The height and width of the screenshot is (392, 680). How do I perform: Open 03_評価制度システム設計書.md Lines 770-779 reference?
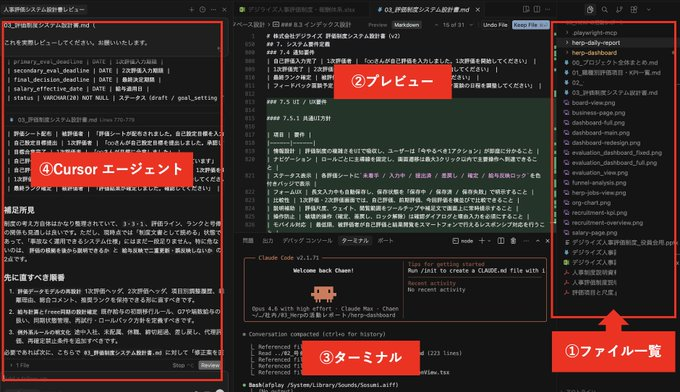click(72, 120)
